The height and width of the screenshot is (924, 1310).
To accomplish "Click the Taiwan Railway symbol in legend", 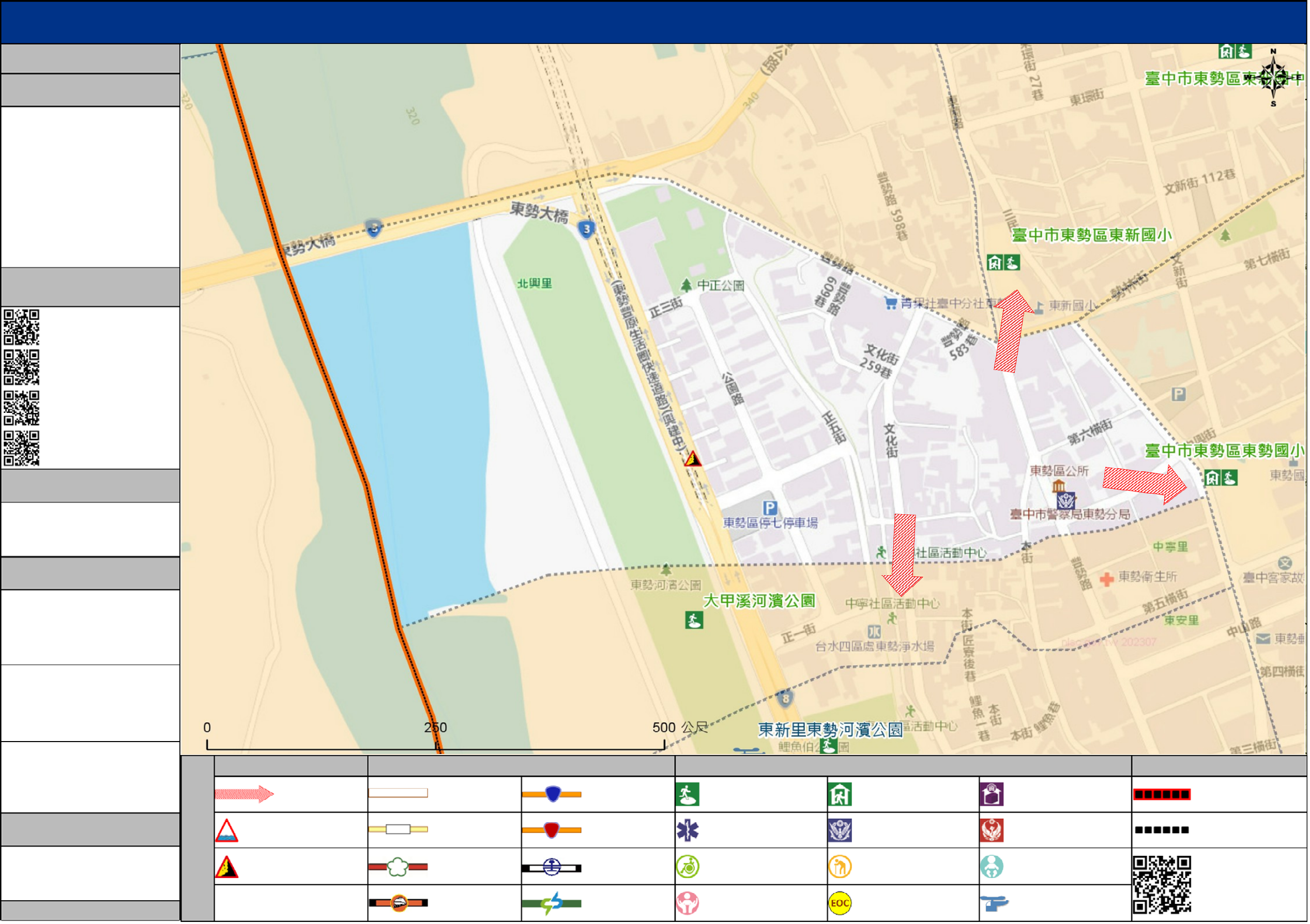I will pos(552,869).
